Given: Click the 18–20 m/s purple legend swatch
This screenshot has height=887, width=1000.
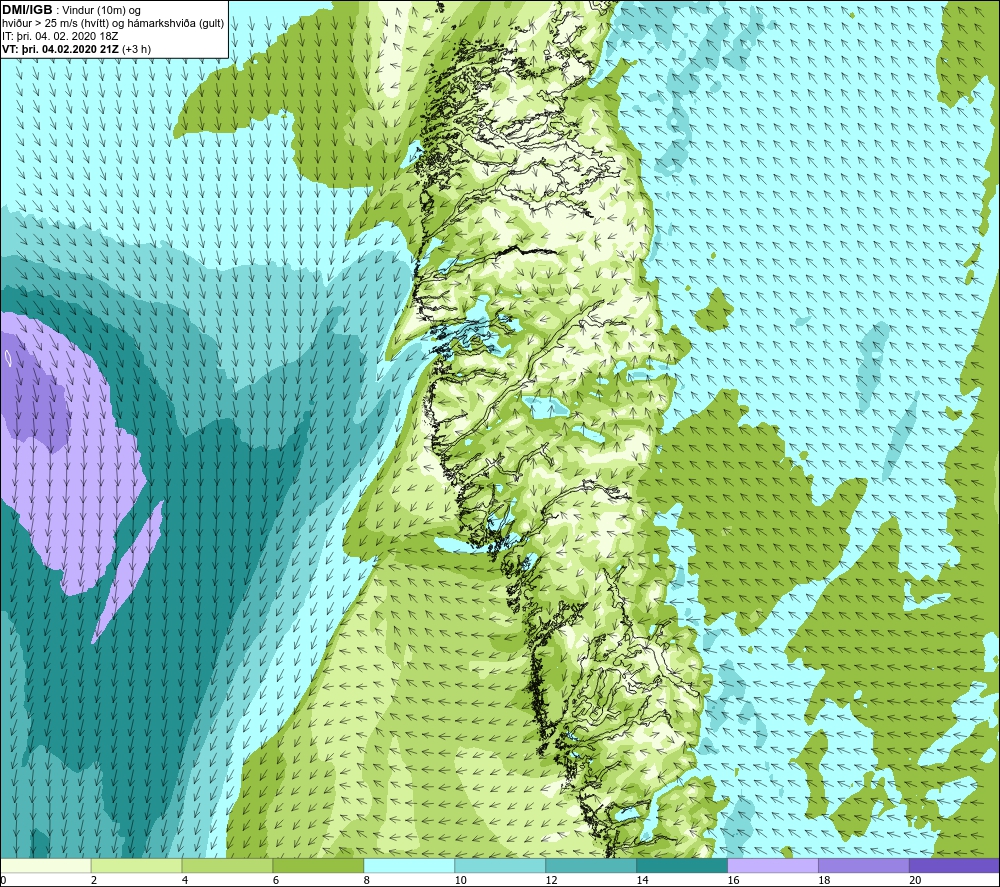Looking at the screenshot, I should tap(864, 866).
